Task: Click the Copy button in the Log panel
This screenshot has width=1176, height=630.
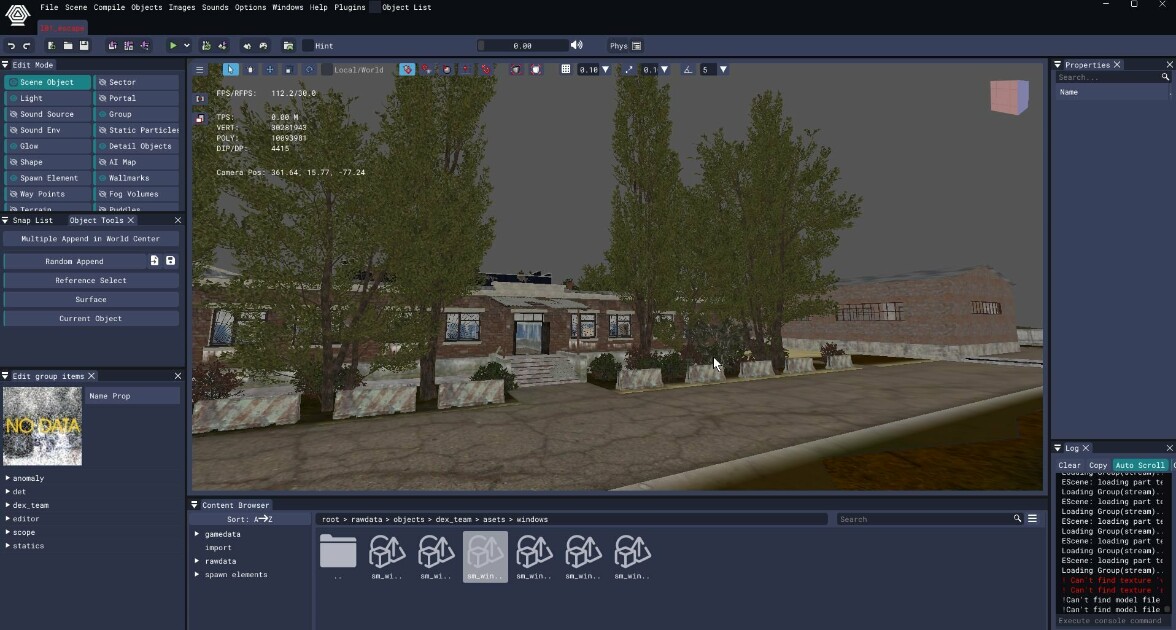Action: 1098,465
